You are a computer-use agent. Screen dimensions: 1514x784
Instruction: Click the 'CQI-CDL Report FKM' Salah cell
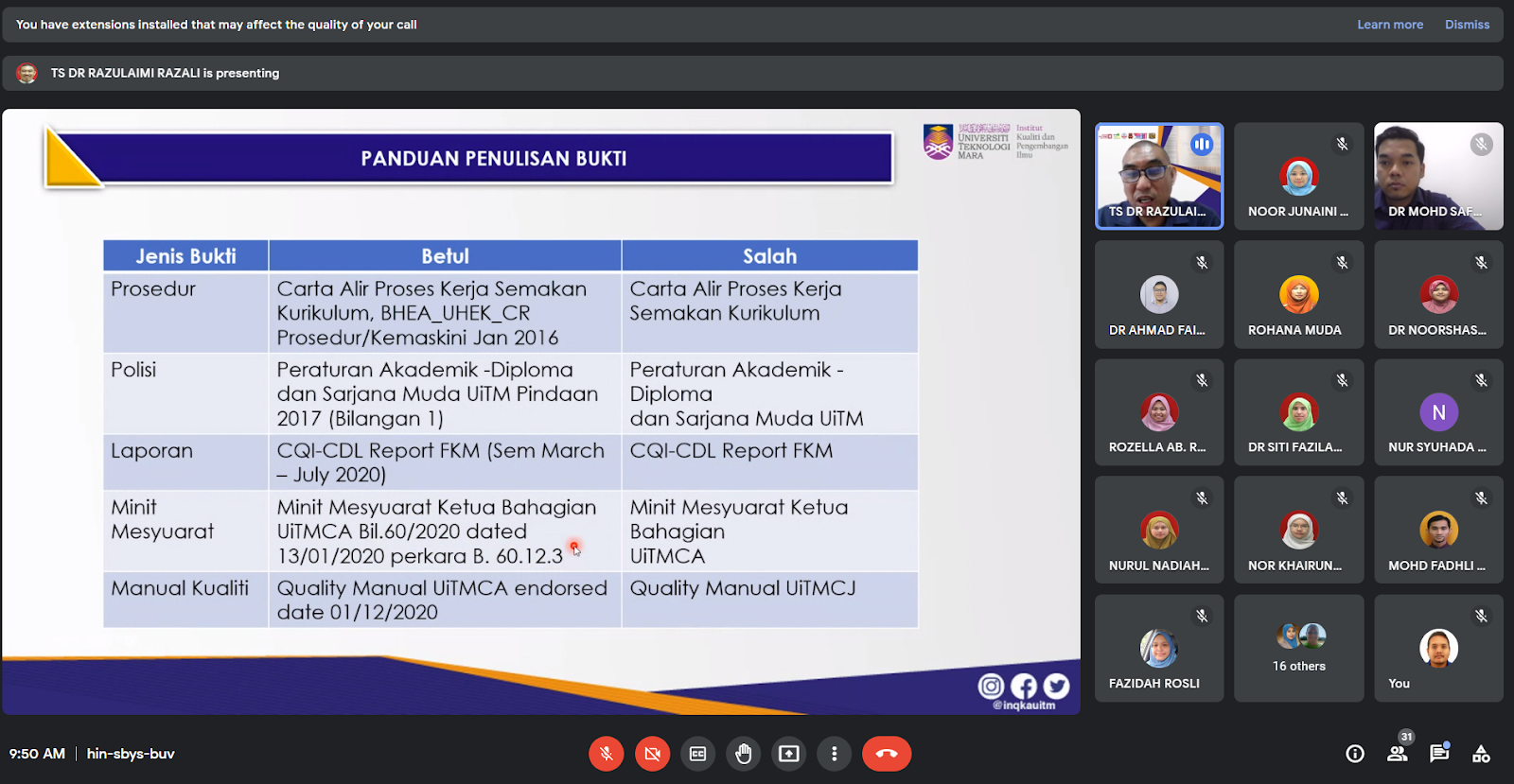pyautogui.click(x=769, y=462)
